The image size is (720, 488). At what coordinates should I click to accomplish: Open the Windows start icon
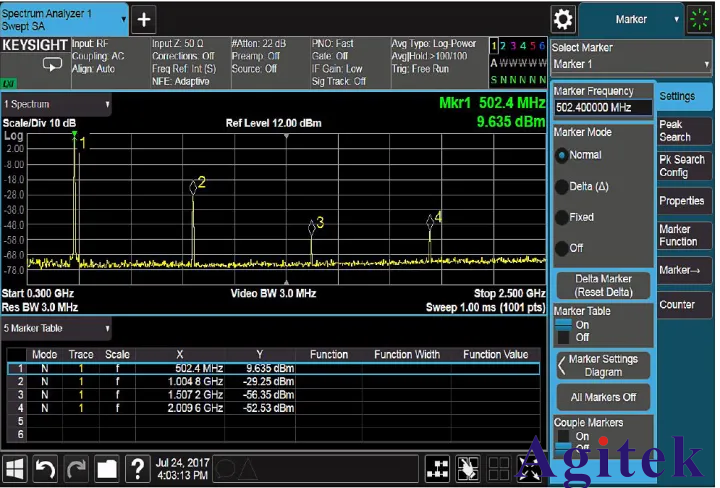click(17, 468)
